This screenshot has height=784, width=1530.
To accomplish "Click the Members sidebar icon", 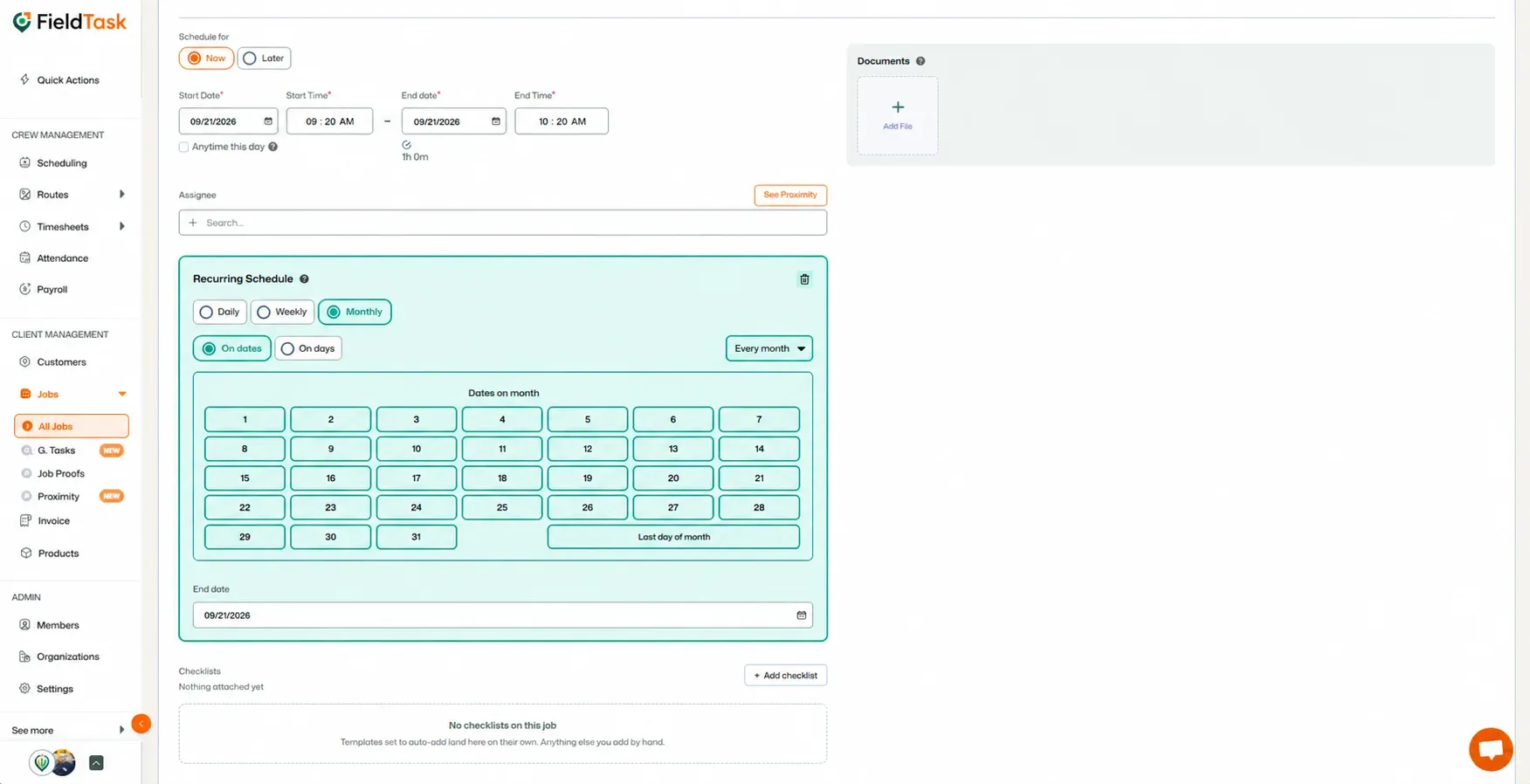I will tap(24, 625).
